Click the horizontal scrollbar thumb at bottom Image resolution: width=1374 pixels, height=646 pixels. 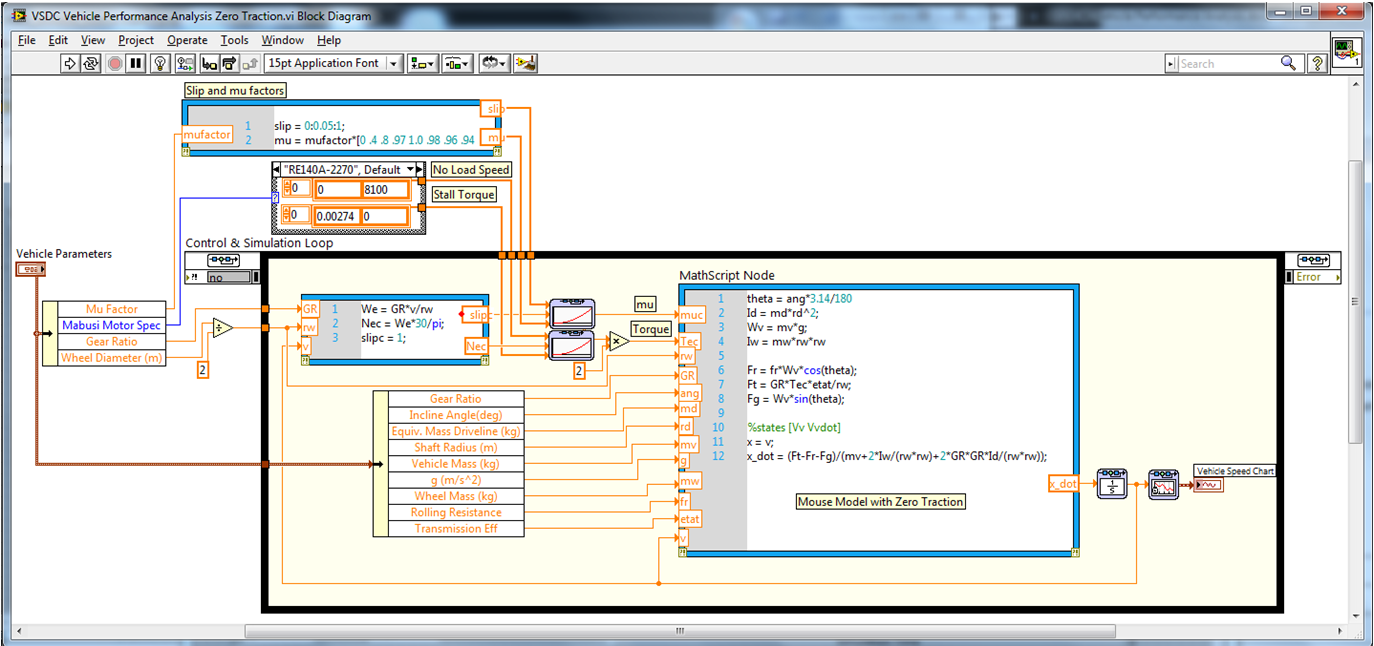click(x=679, y=631)
